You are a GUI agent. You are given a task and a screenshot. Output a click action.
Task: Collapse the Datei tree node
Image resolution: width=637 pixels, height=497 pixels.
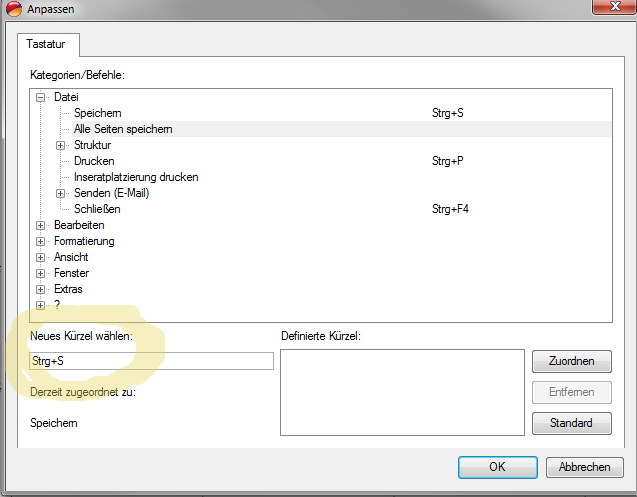[41, 97]
